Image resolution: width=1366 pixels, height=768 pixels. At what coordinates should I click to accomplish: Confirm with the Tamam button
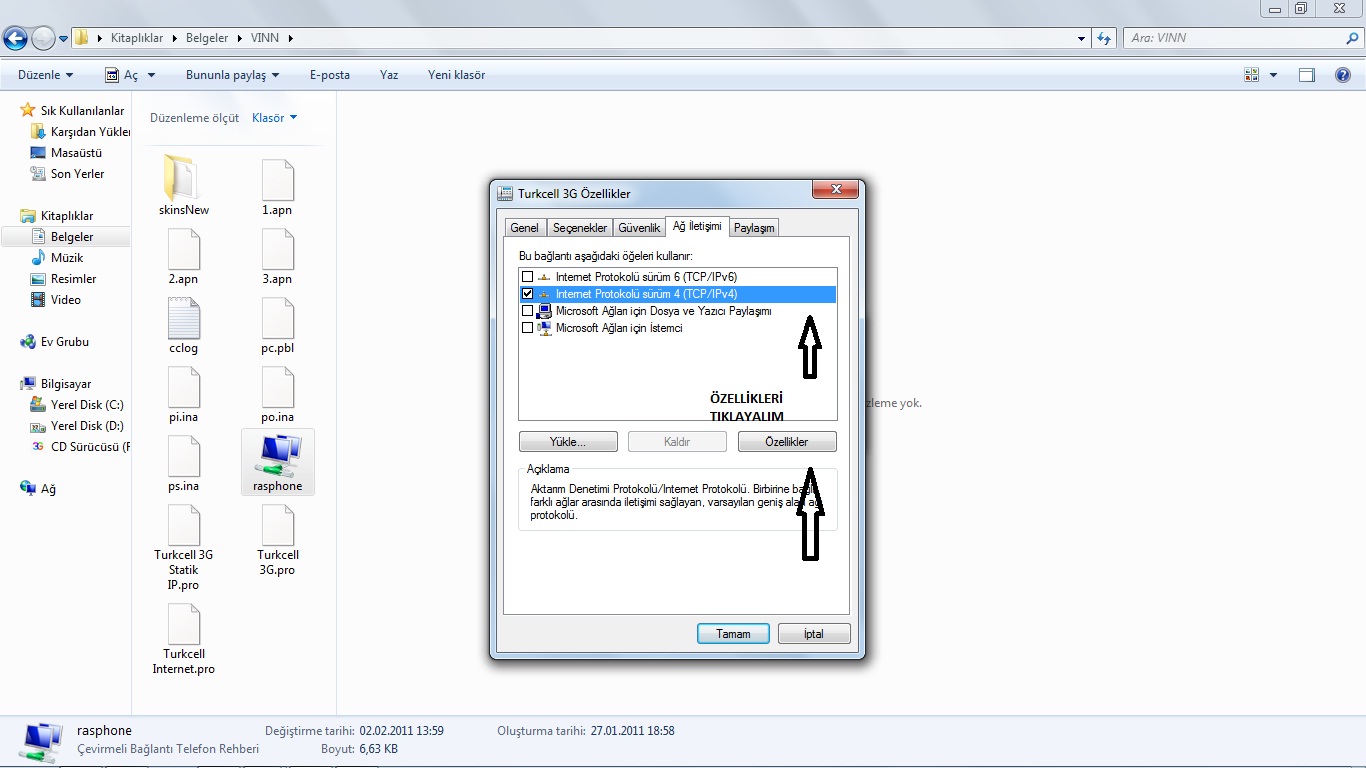(733, 634)
